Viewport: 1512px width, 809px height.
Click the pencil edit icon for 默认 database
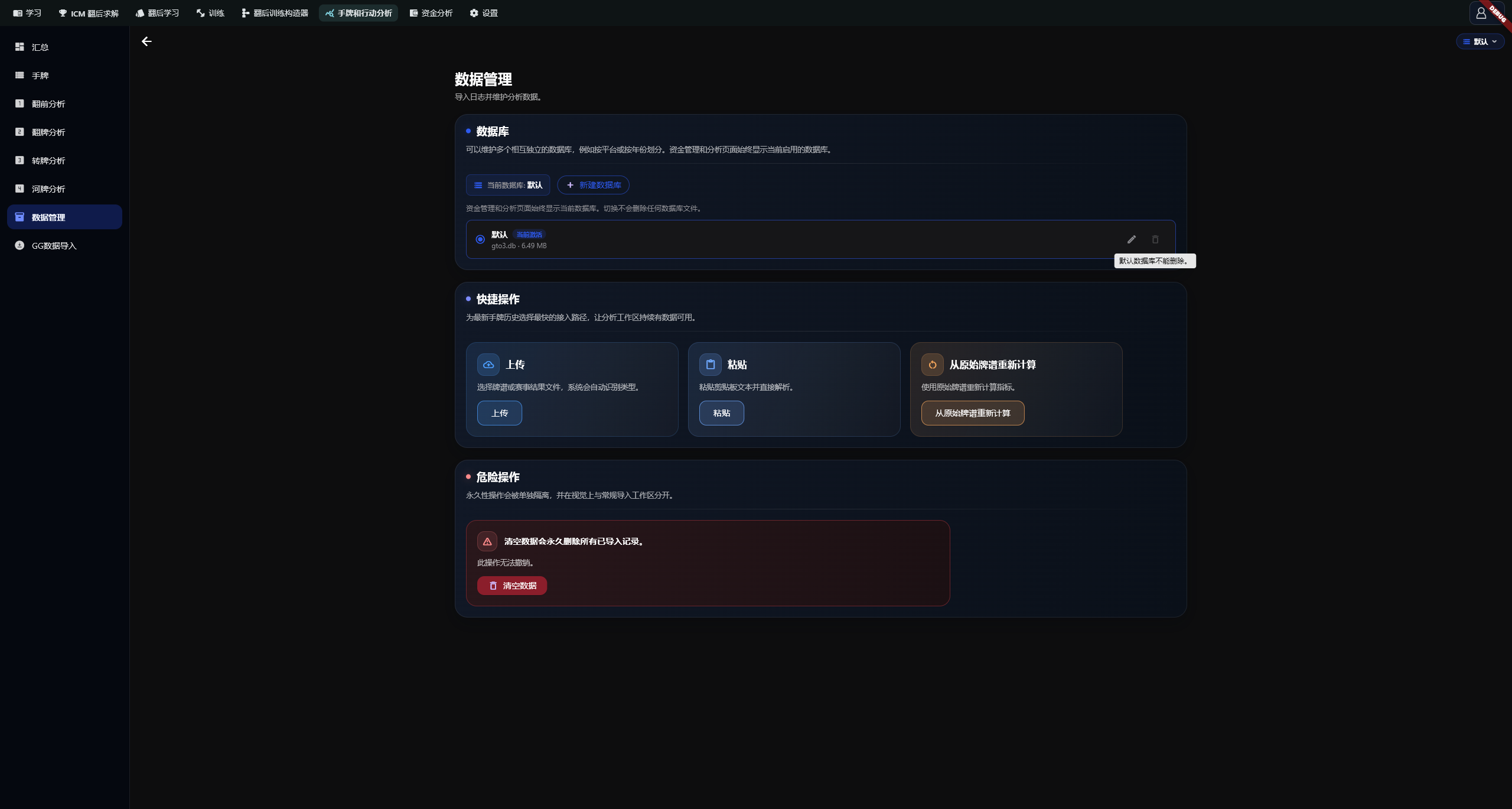(x=1131, y=239)
